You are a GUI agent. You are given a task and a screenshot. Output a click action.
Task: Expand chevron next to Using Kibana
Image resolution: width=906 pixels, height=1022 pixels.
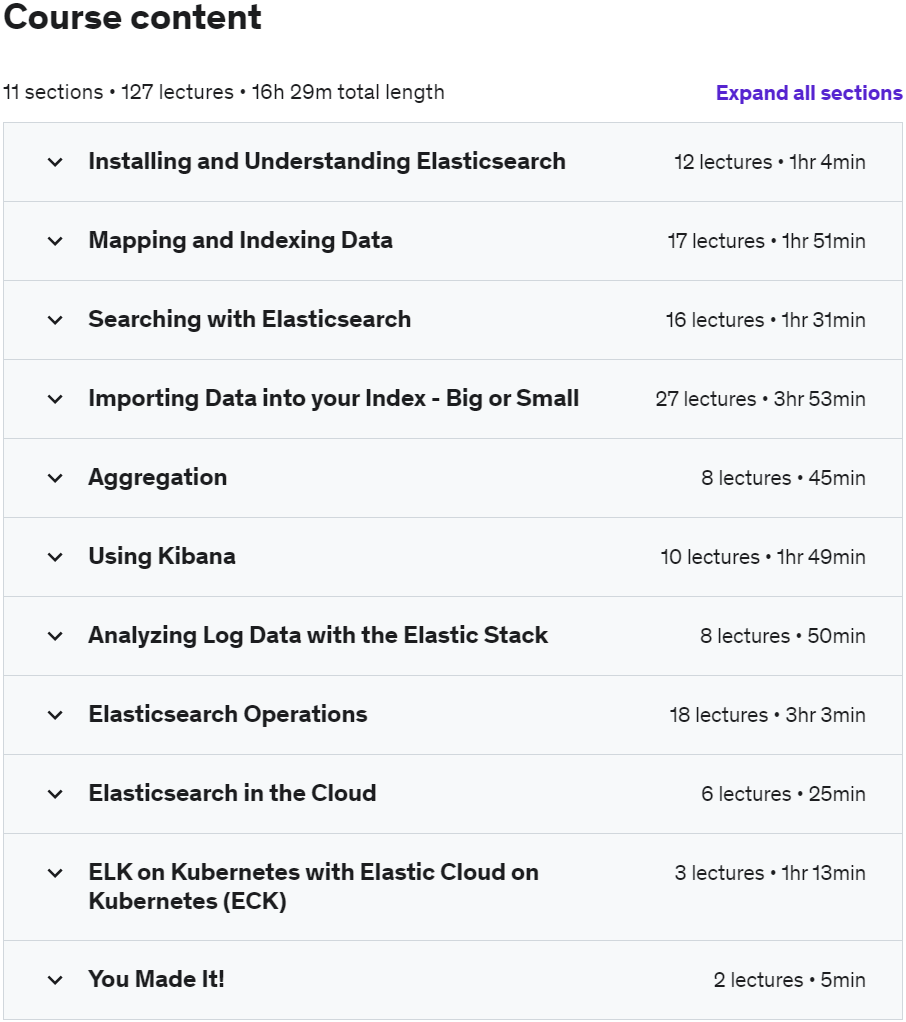[55, 557]
